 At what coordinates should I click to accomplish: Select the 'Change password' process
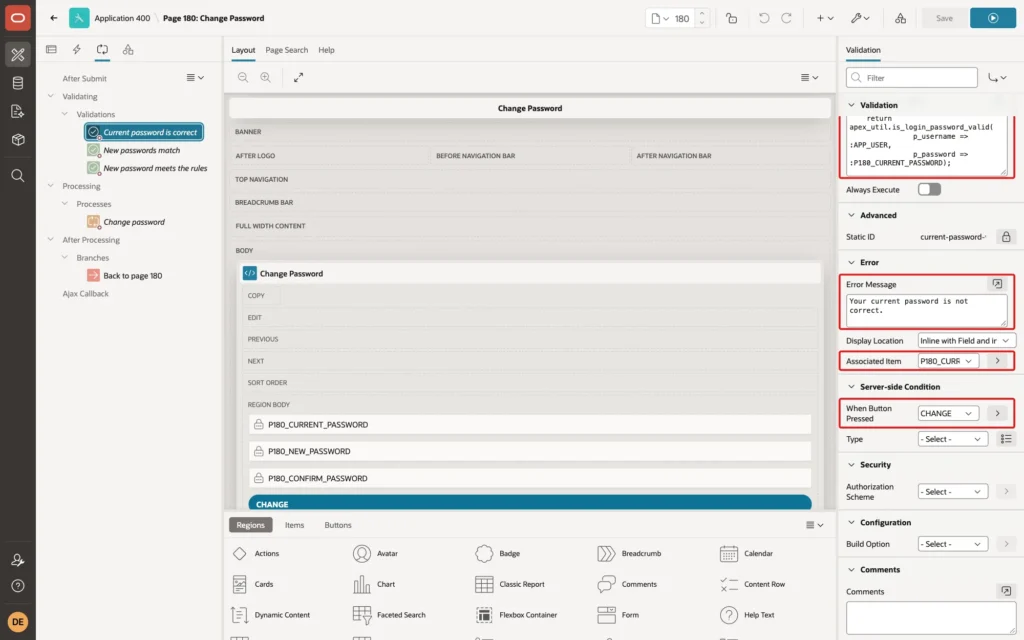click(x=134, y=222)
